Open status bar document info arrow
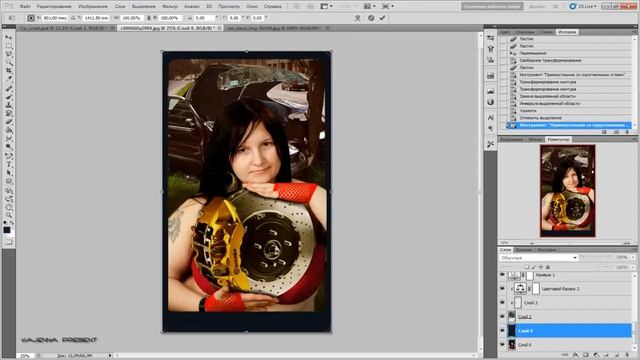This screenshot has height=360, width=640. [109, 356]
